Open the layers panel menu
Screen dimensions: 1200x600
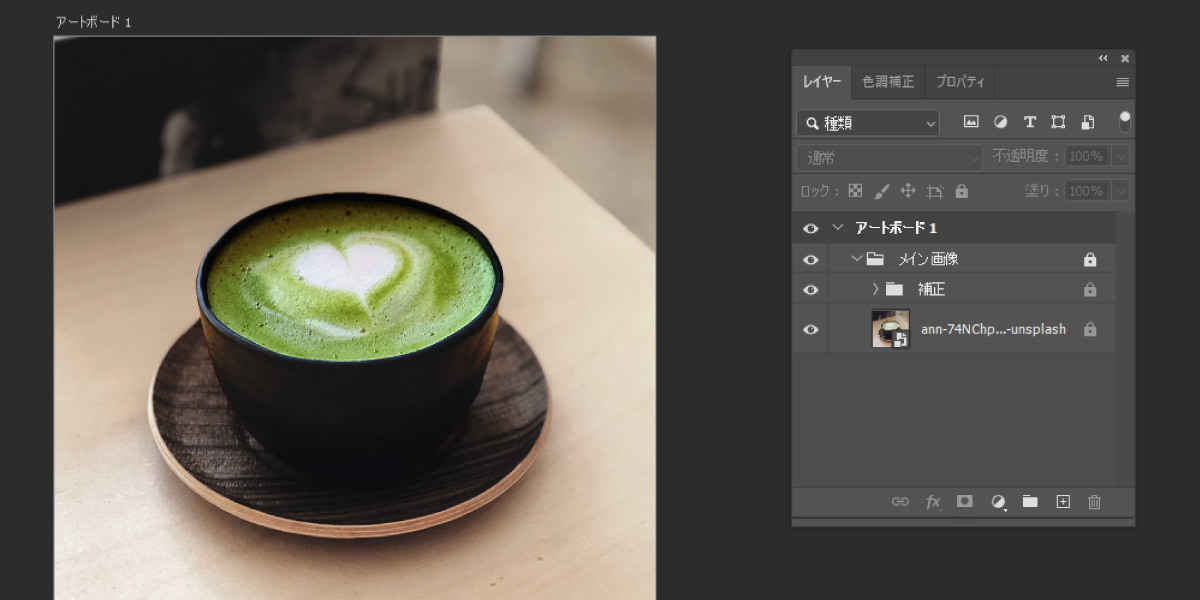point(1123,82)
